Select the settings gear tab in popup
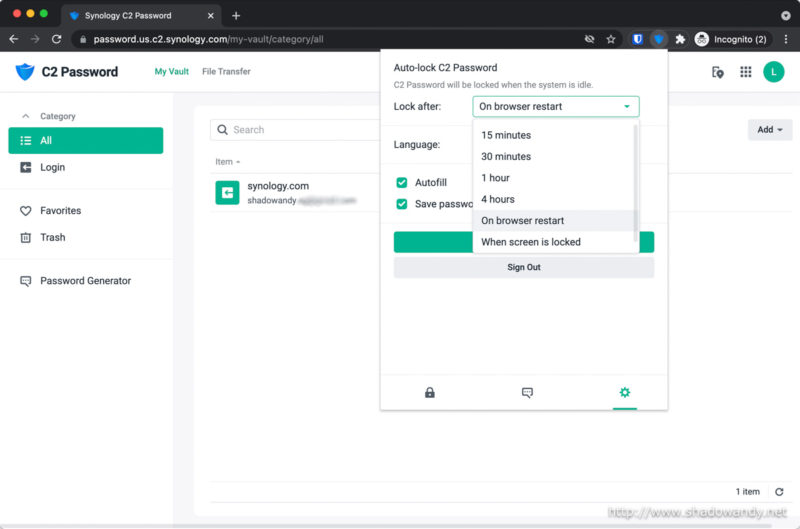The image size is (800, 529). (x=624, y=393)
